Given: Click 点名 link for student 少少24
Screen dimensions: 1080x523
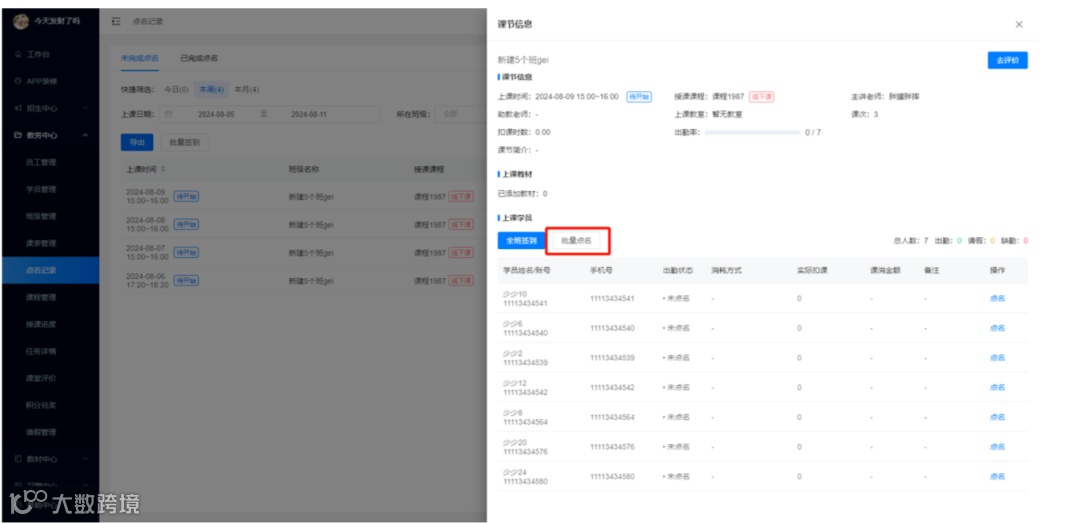Looking at the screenshot, I should click(x=997, y=476).
